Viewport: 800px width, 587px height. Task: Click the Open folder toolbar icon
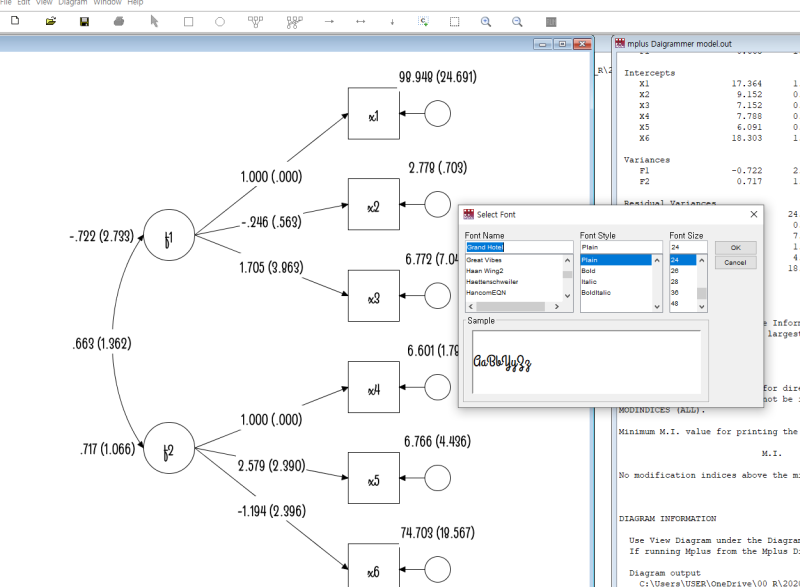[x=51, y=21]
